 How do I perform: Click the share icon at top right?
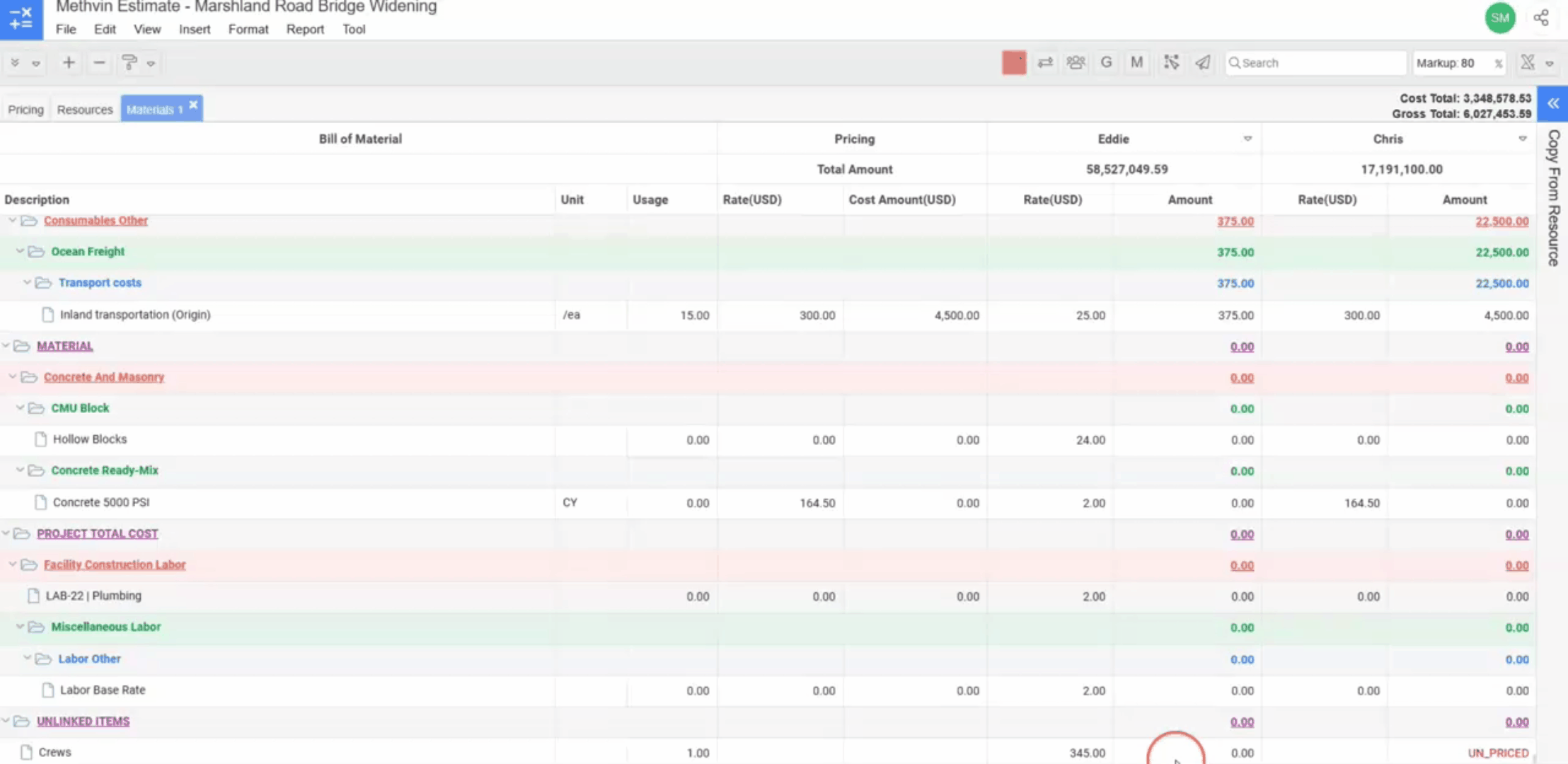point(1541,18)
